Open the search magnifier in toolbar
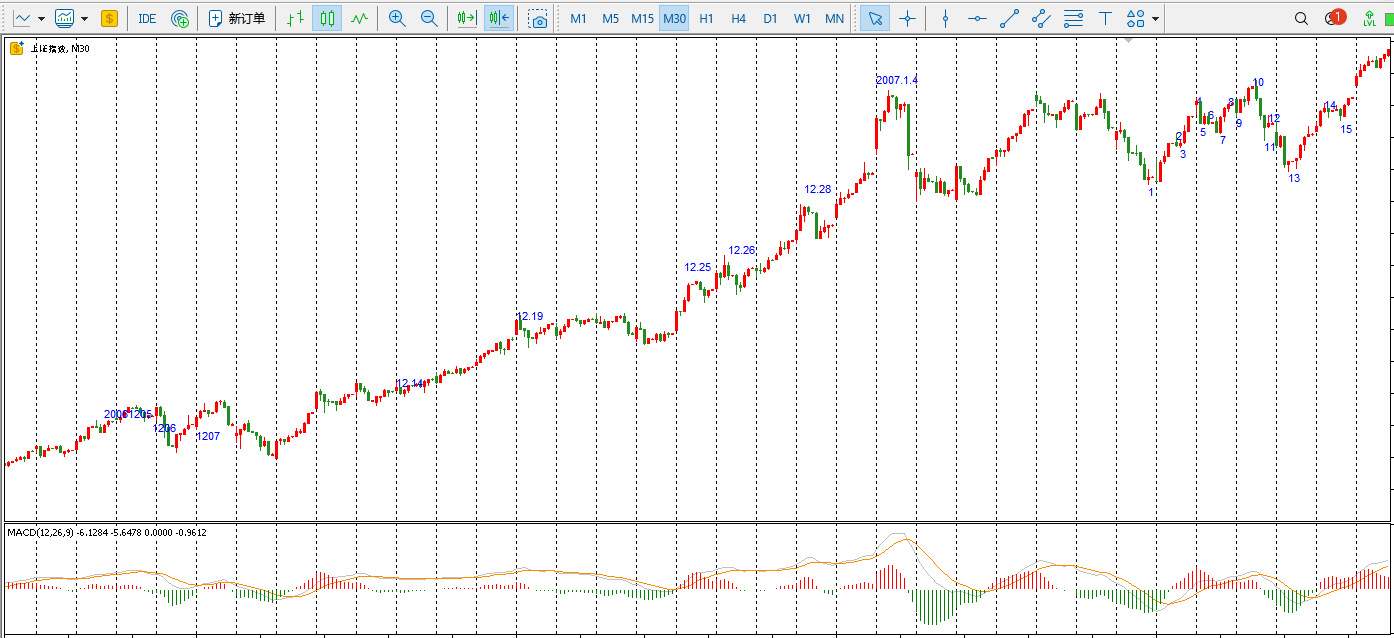This screenshot has width=1394, height=638. 1301,18
